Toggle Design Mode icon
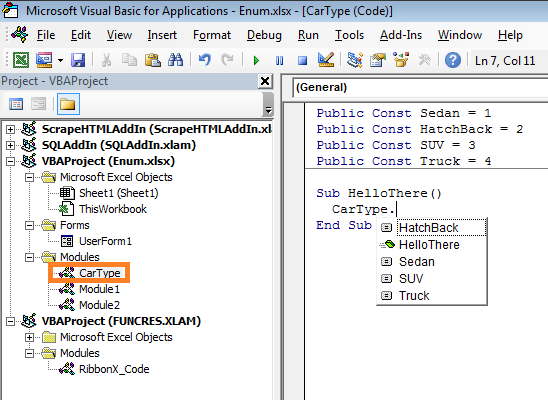 (x=326, y=60)
